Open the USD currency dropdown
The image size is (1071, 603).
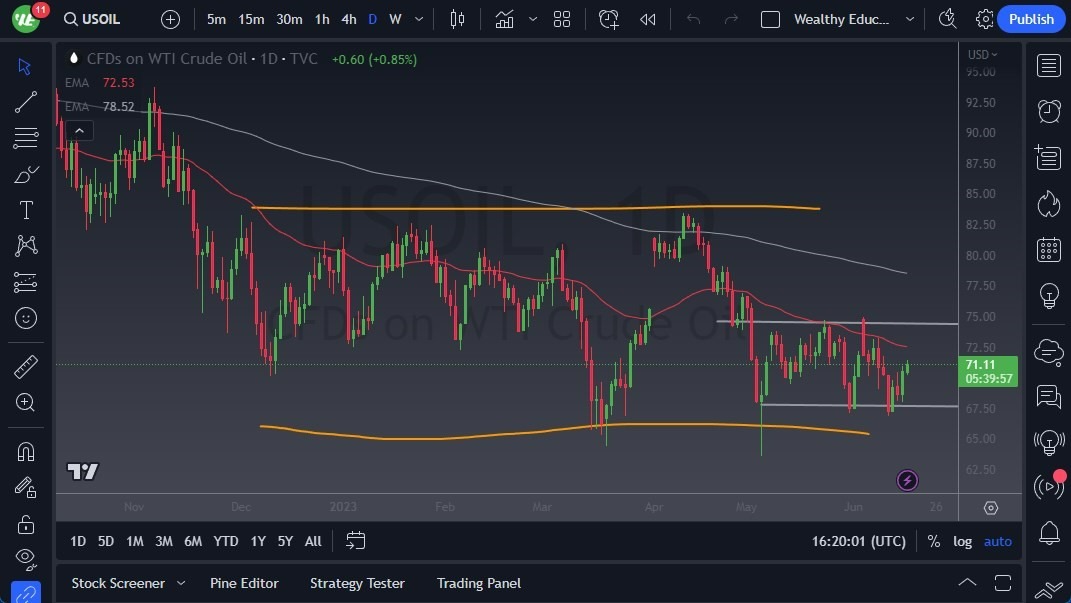983,55
